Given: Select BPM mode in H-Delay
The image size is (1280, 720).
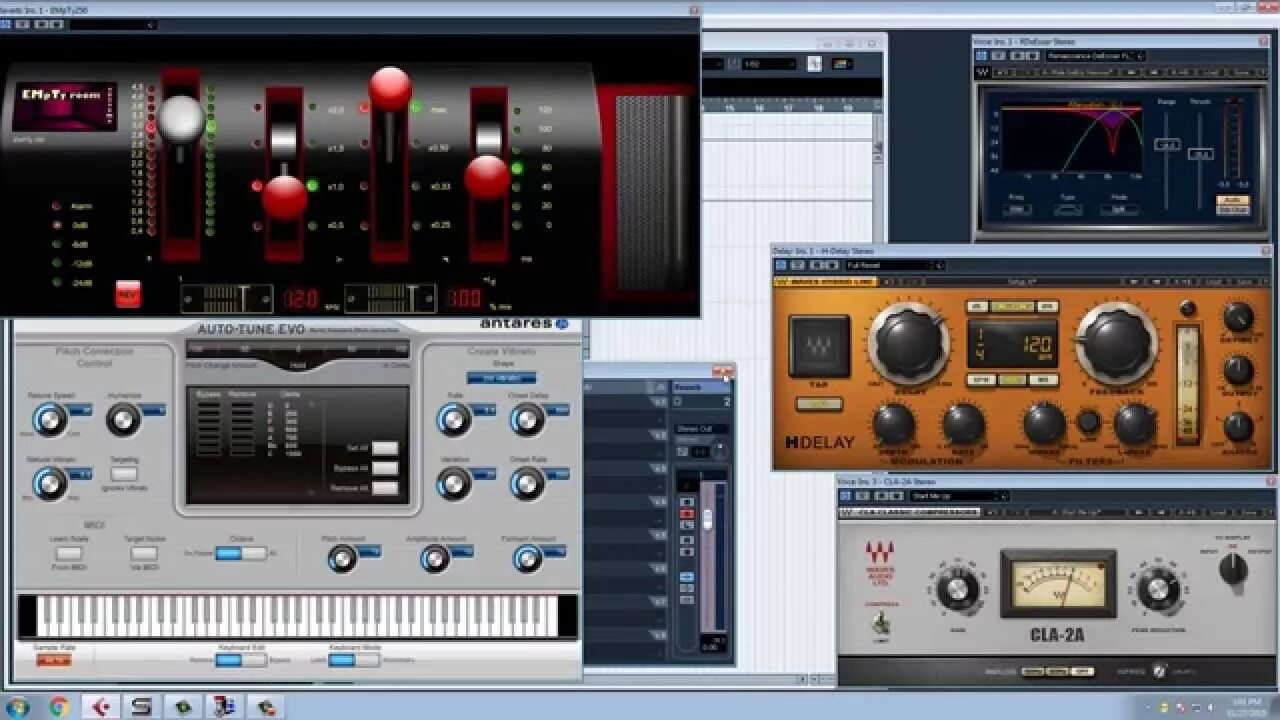Looking at the screenshot, I should (x=981, y=380).
